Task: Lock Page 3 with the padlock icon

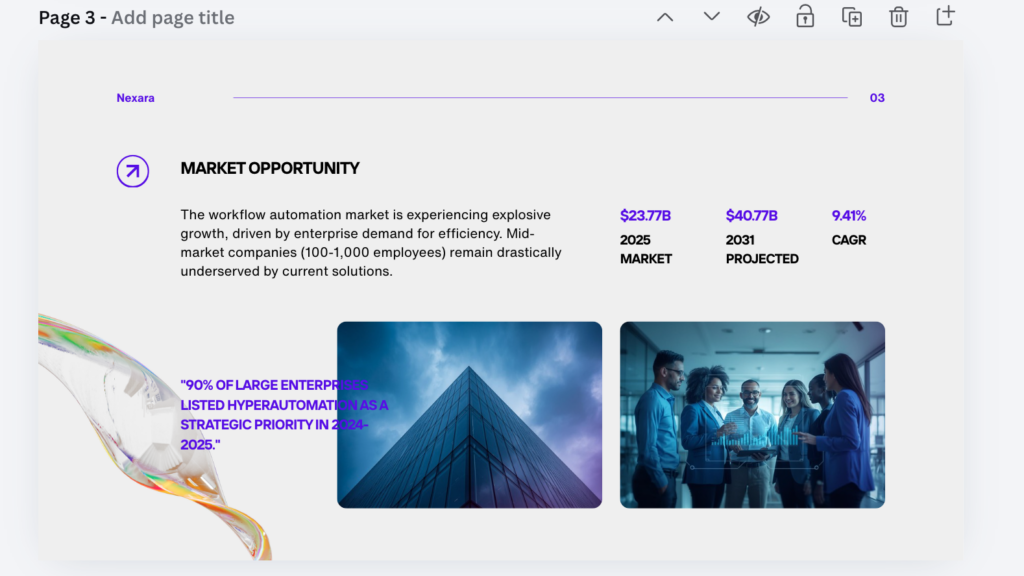Action: point(805,16)
